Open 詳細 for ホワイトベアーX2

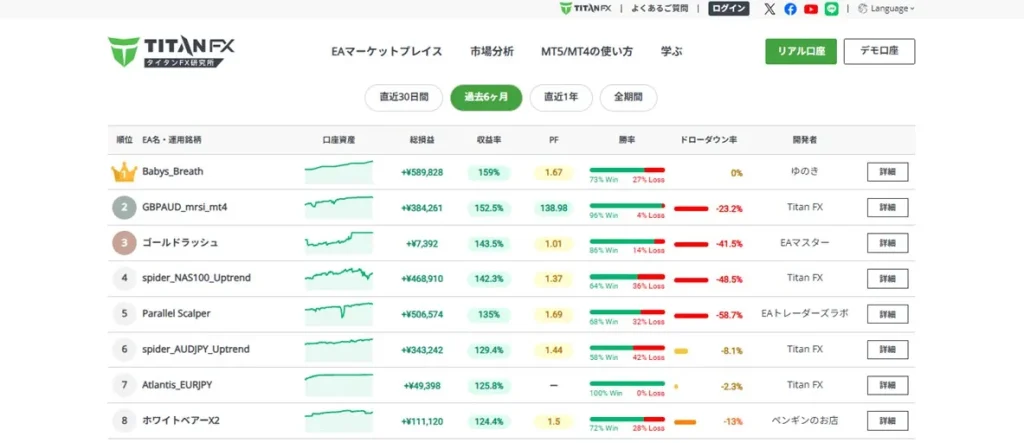coord(888,421)
